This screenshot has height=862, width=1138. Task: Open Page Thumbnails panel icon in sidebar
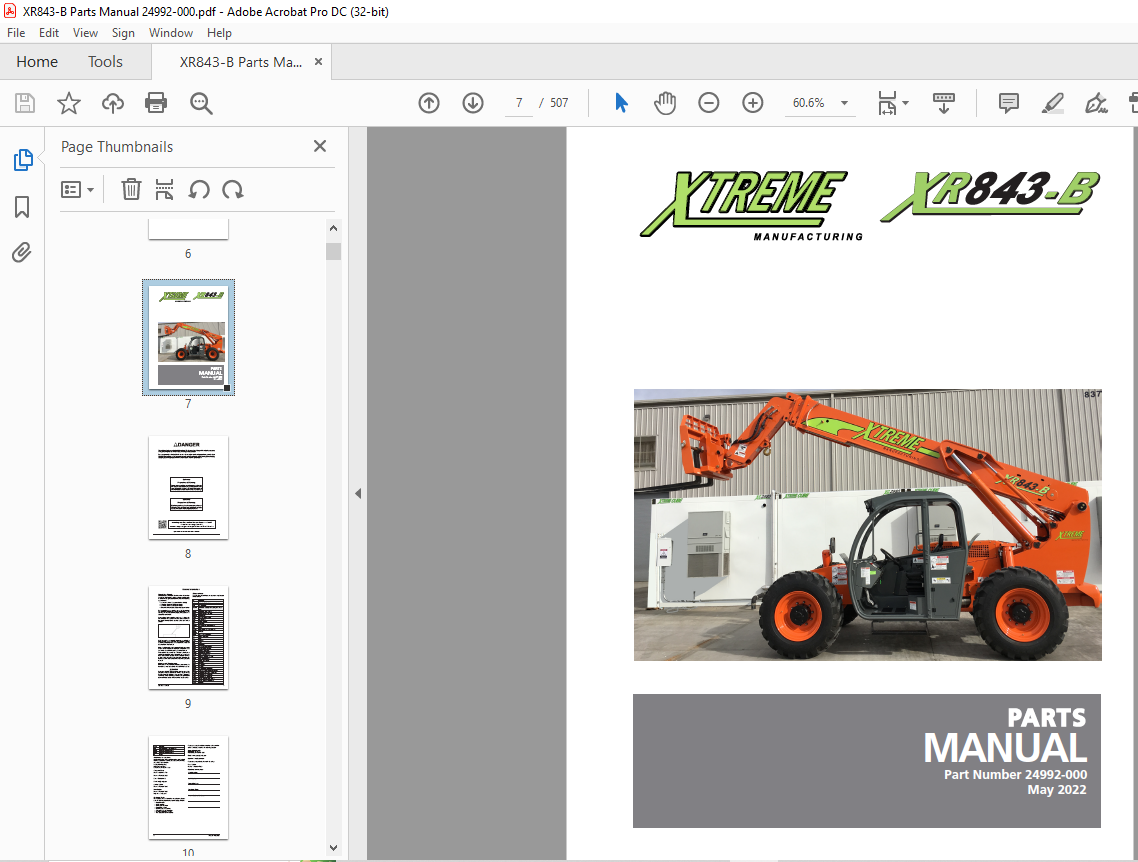(x=22, y=160)
